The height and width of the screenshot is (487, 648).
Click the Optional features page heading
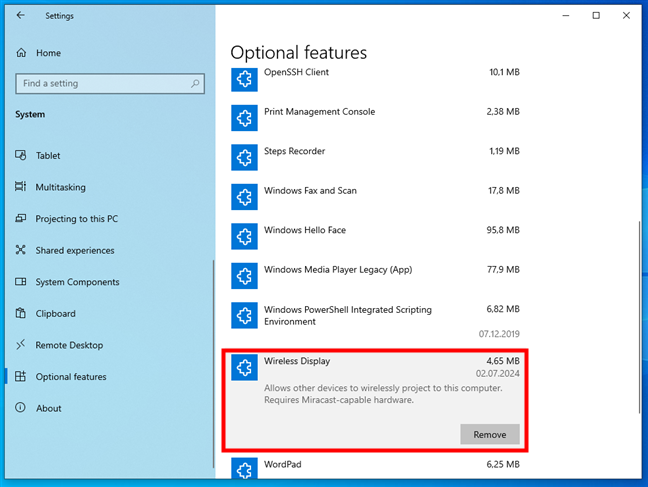click(x=298, y=53)
